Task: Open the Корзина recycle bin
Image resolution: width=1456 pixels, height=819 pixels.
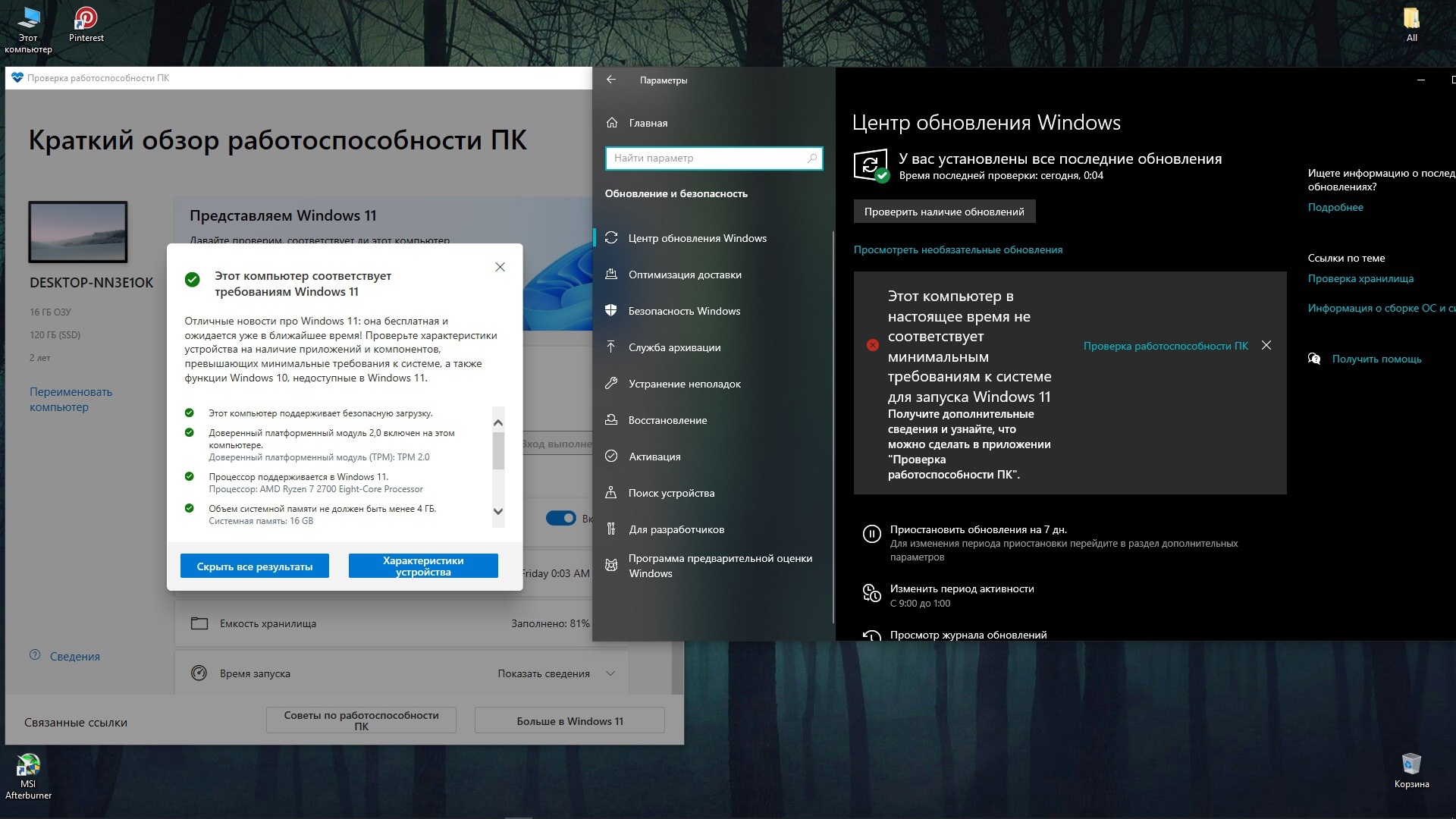Action: click(x=1411, y=770)
